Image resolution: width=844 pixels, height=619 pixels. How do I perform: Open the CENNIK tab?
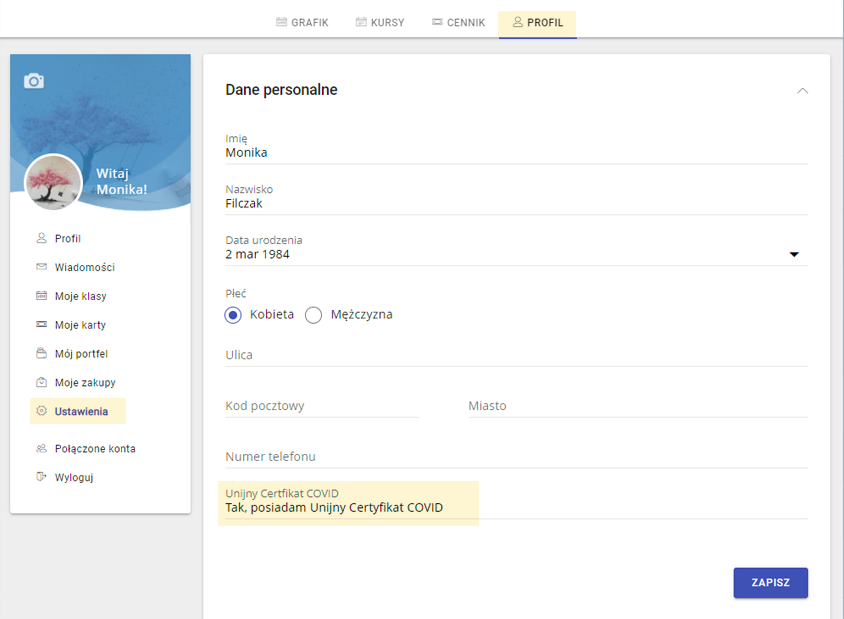[x=459, y=23]
